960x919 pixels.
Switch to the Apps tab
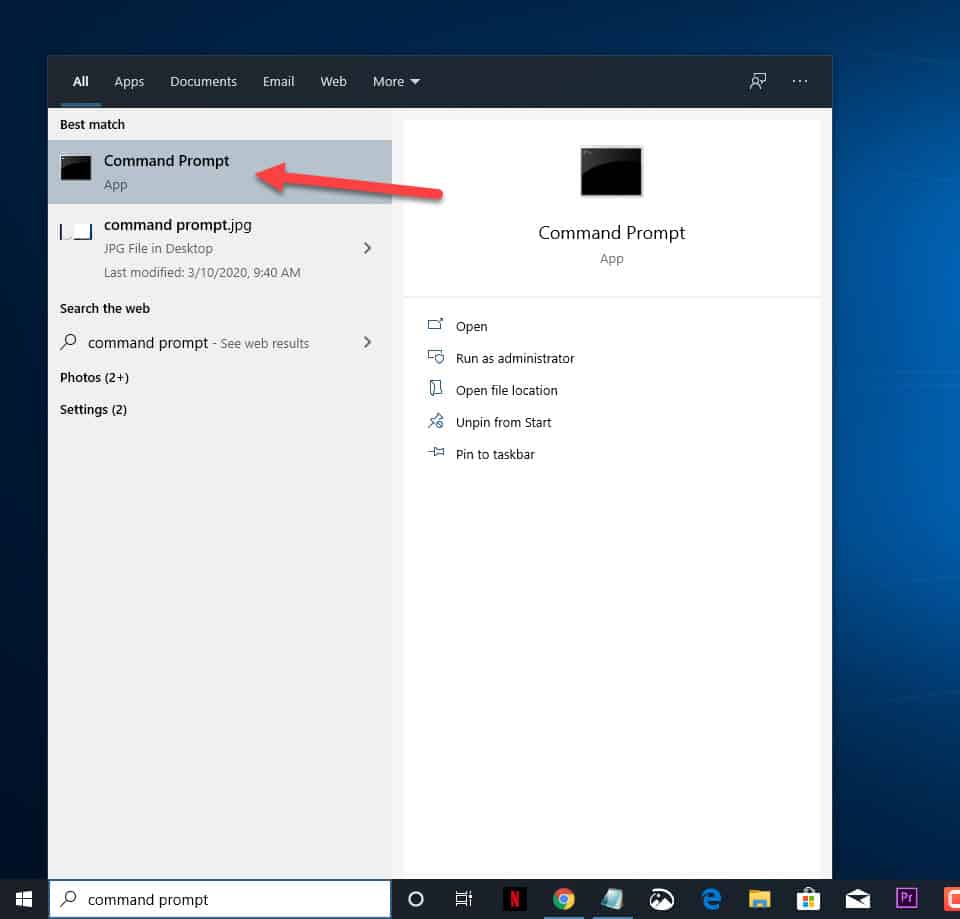click(x=129, y=81)
